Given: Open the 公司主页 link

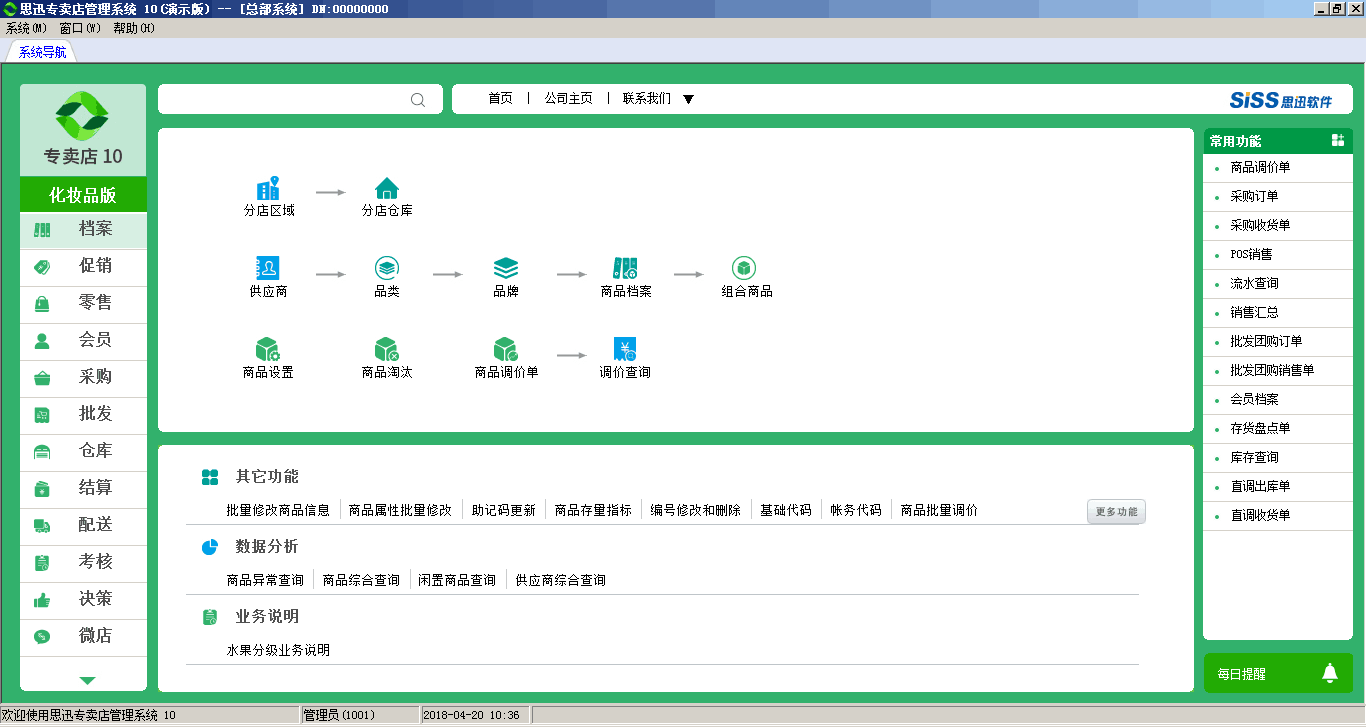Looking at the screenshot, I should 568,98.
